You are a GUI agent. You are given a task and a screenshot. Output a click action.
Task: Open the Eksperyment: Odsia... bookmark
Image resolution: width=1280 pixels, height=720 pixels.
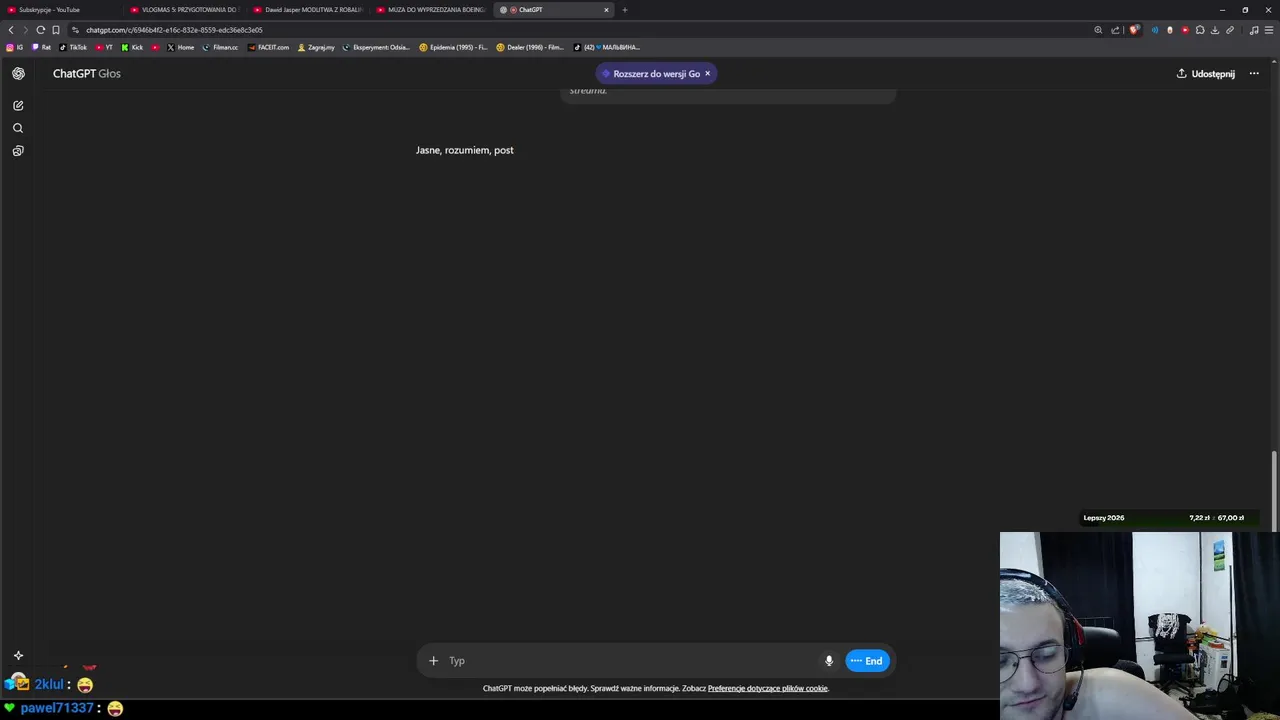pos(376,47)
